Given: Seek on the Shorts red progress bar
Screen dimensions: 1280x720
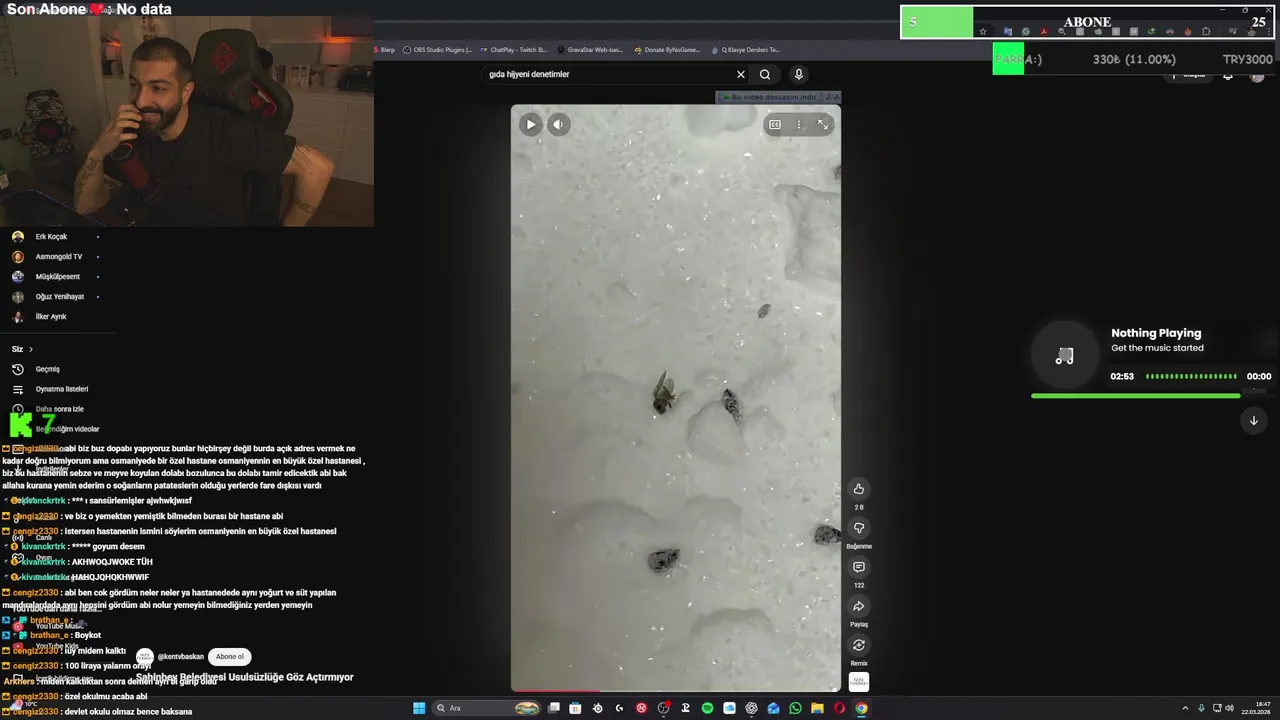Looking at the screenshot, I should (x=675, y=690).
